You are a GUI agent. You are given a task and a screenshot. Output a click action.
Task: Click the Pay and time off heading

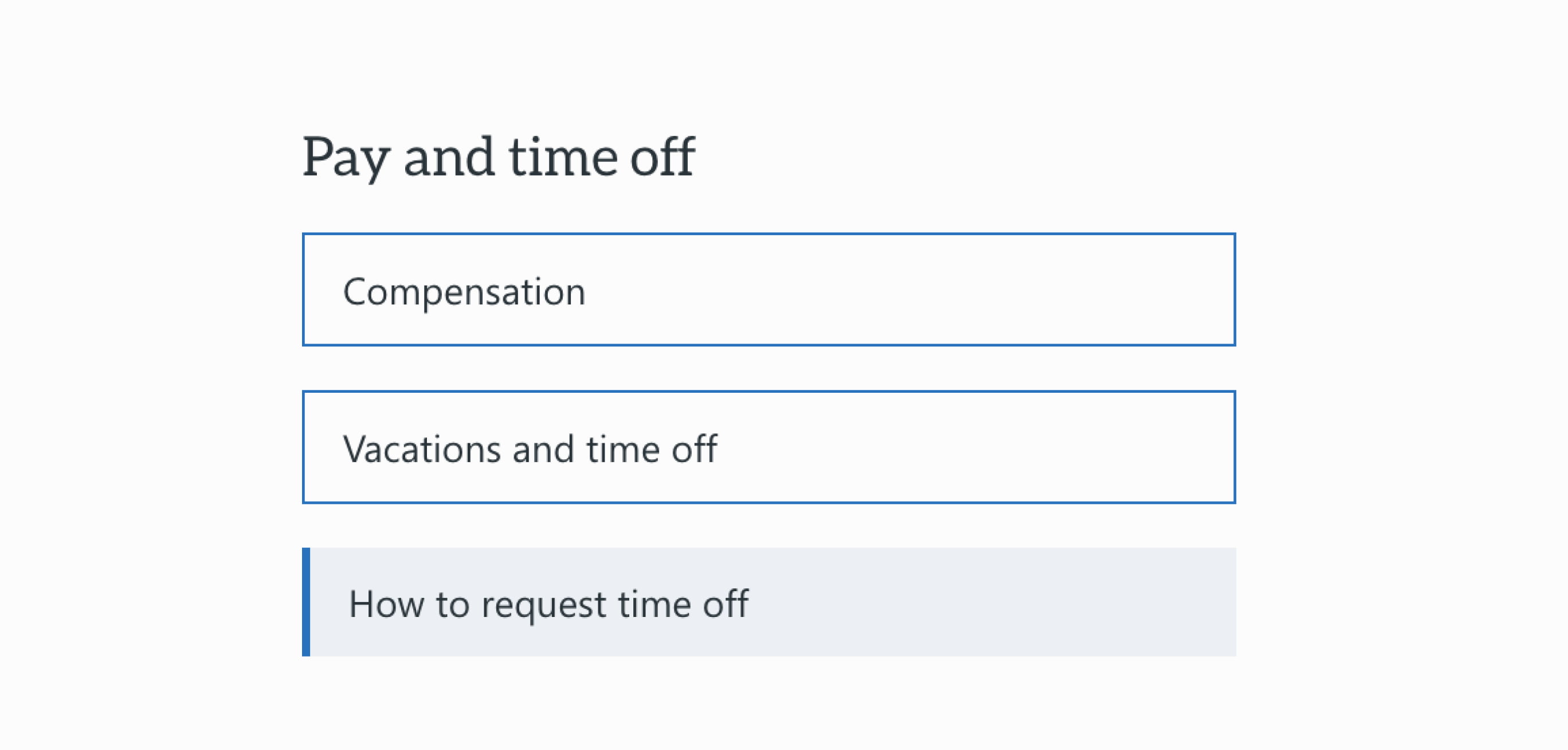(x=498, y=157)
